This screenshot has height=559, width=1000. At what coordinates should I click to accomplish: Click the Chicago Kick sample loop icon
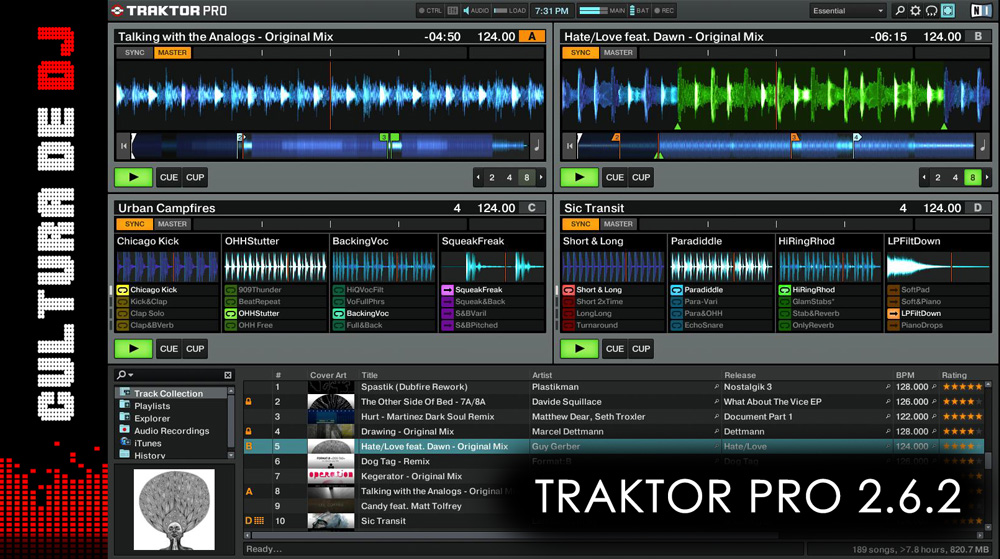(x=122, y=290)
